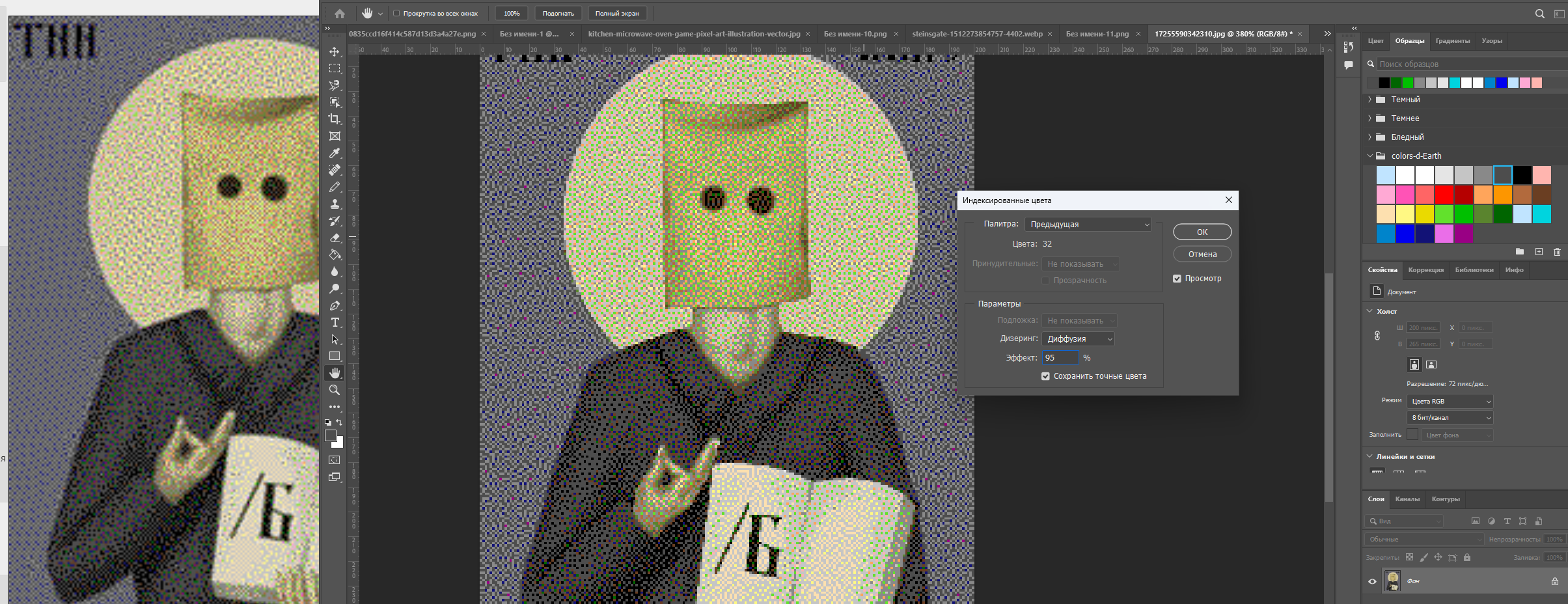Click the '100%' zoom button
The width and height of the screenshot is (1568, 604).
[x=512, y=13]
